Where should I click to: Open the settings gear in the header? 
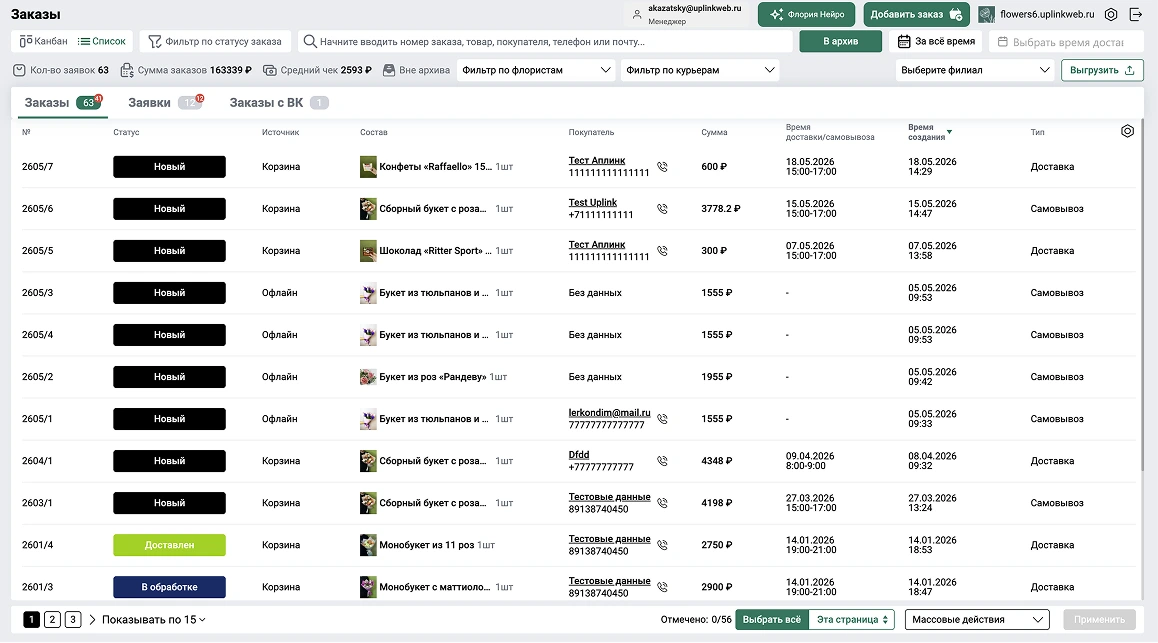tap(1111, 14)
